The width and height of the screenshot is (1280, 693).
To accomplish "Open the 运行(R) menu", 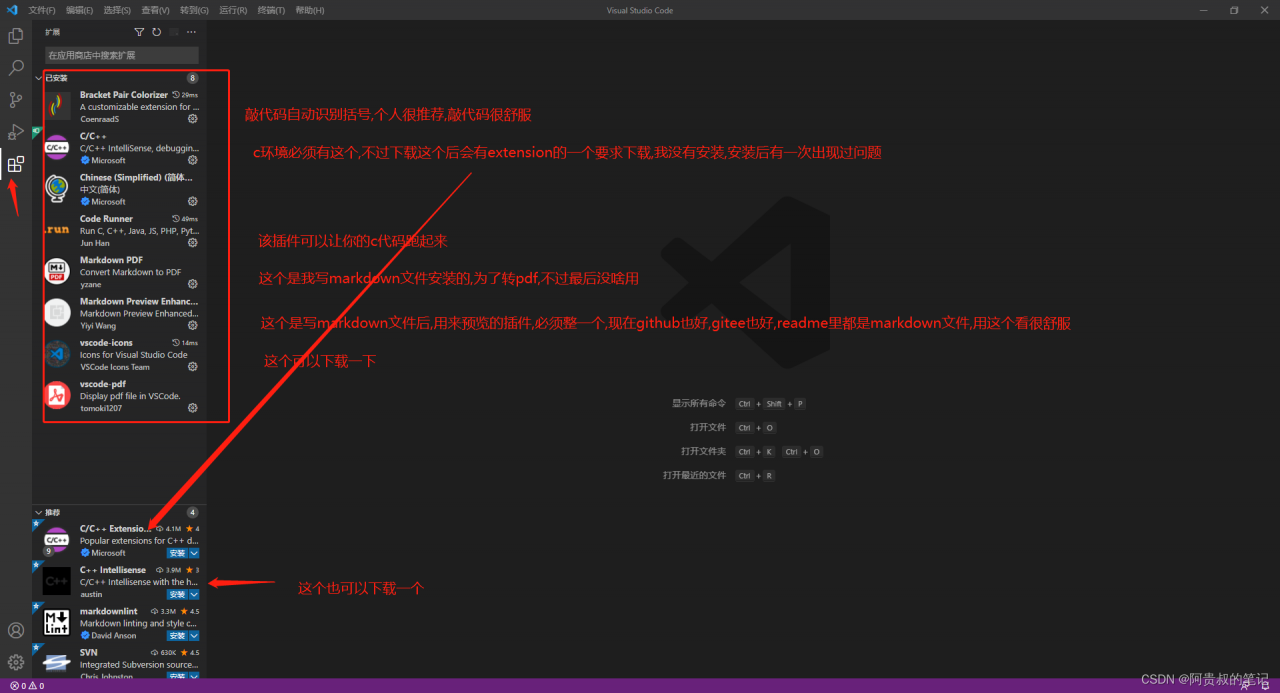I will [x=233, y=10].
